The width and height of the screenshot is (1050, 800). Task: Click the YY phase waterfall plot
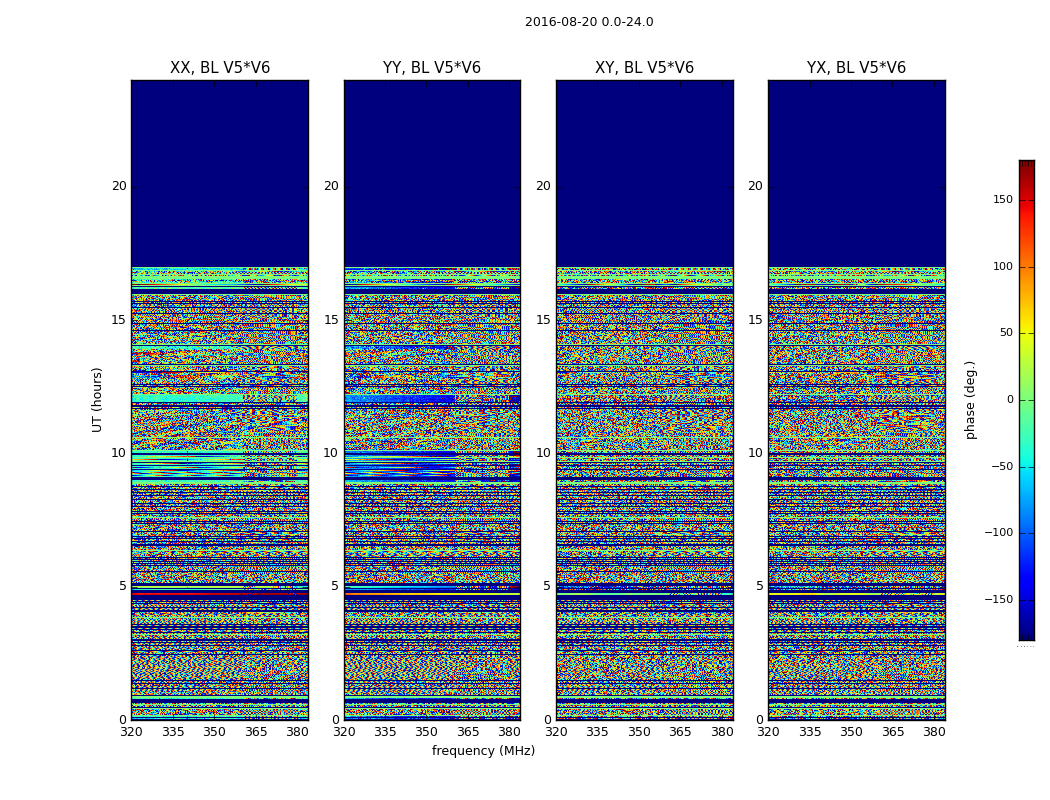(x=432, y=400)
